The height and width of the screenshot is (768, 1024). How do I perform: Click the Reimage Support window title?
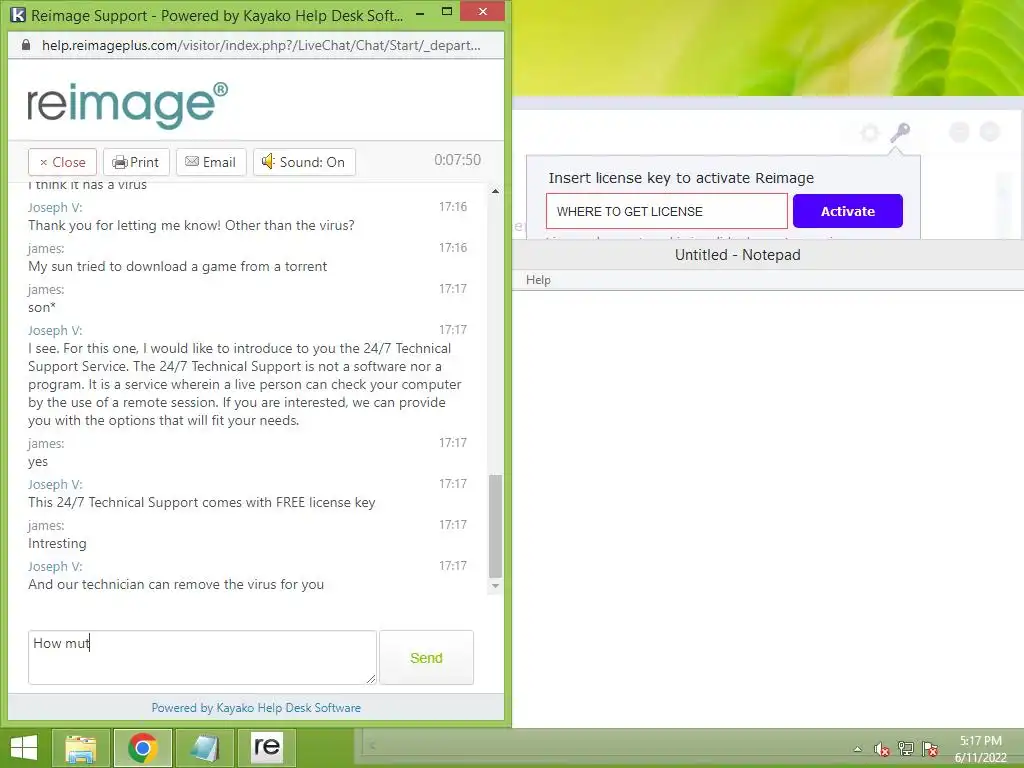(217, 15)
